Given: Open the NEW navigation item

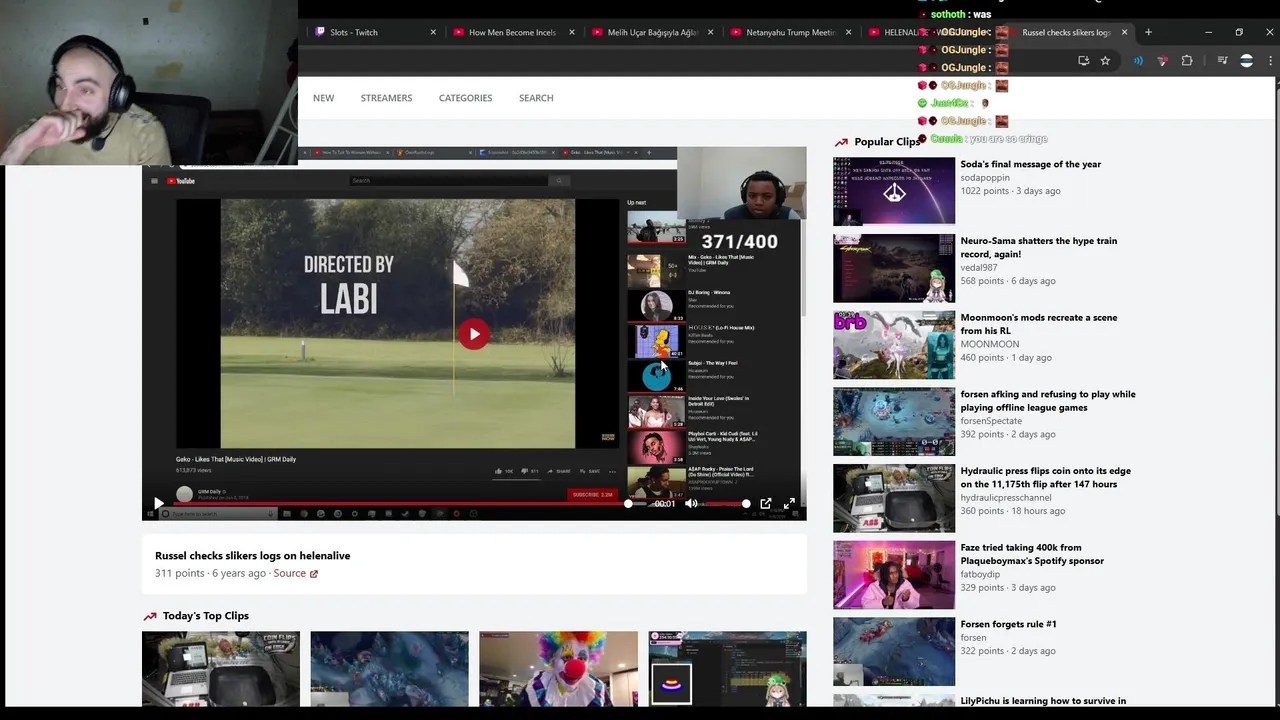Looking at the screenshot, I should tap(323, 98).
